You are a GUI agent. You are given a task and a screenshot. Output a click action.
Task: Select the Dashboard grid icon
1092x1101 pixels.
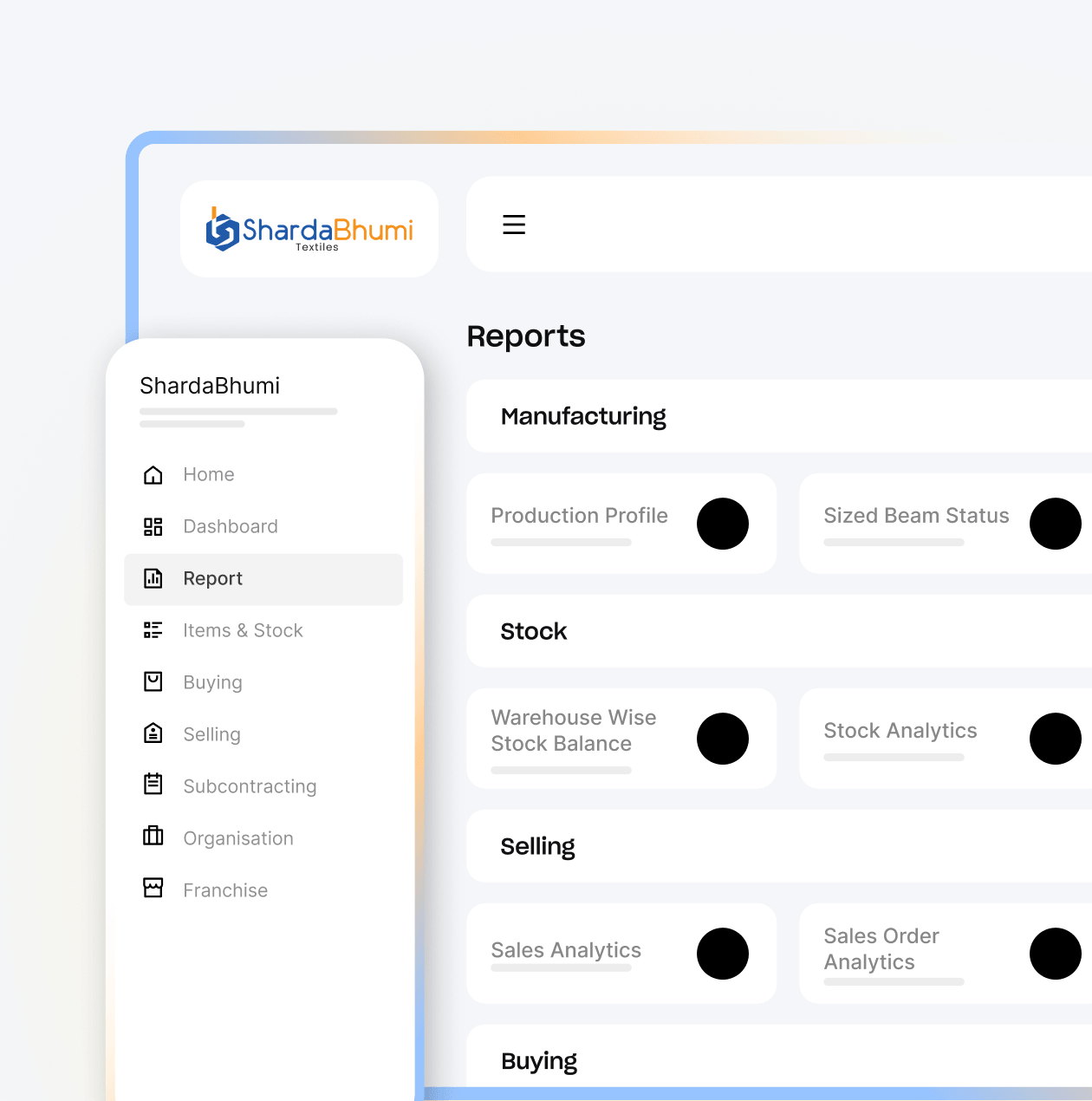153,526
